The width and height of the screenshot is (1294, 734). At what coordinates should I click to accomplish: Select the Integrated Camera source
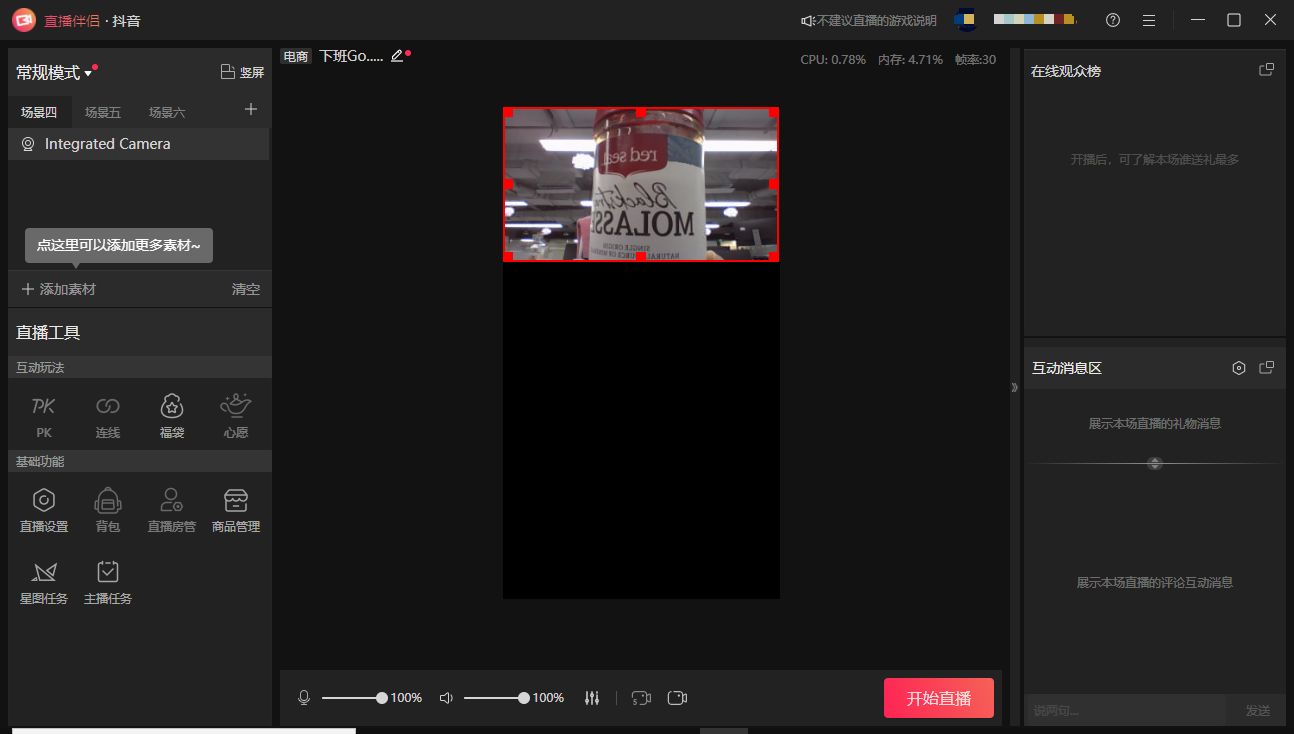(x=139, y=144)
